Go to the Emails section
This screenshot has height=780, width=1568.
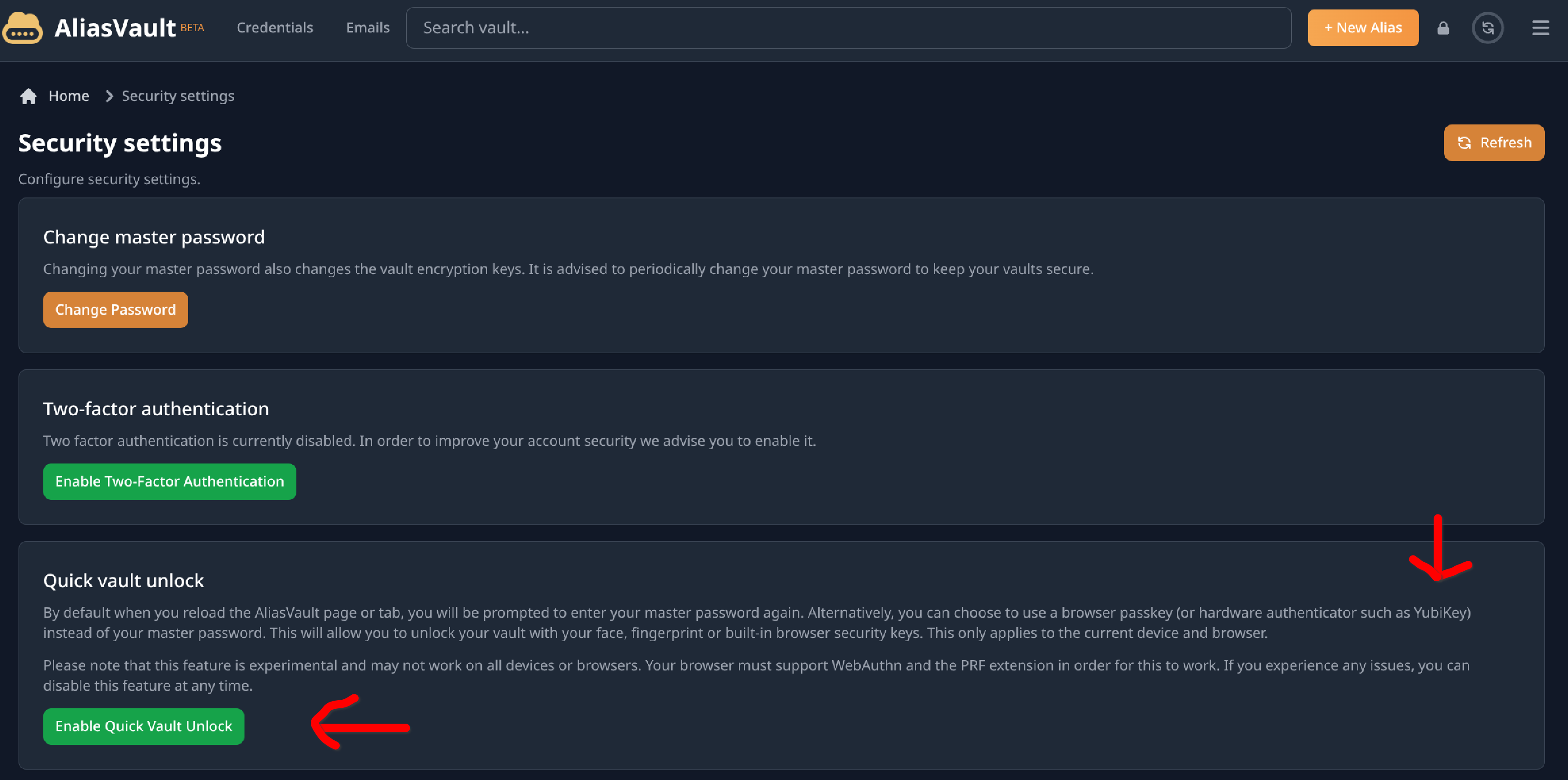pyautogui.click(x=368, y=28)
